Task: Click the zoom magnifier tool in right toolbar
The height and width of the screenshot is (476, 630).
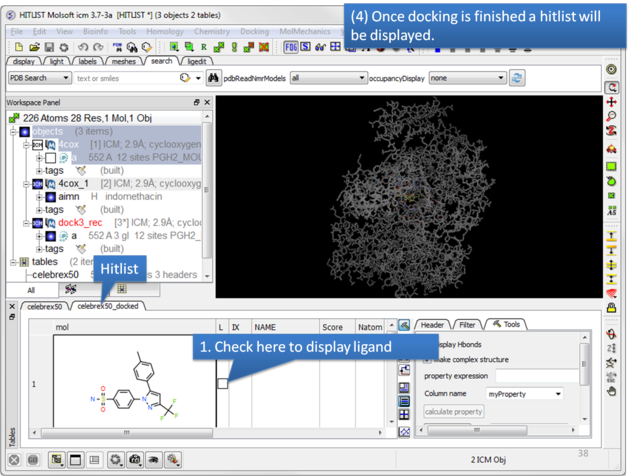Action: click(x=611, y=117)
